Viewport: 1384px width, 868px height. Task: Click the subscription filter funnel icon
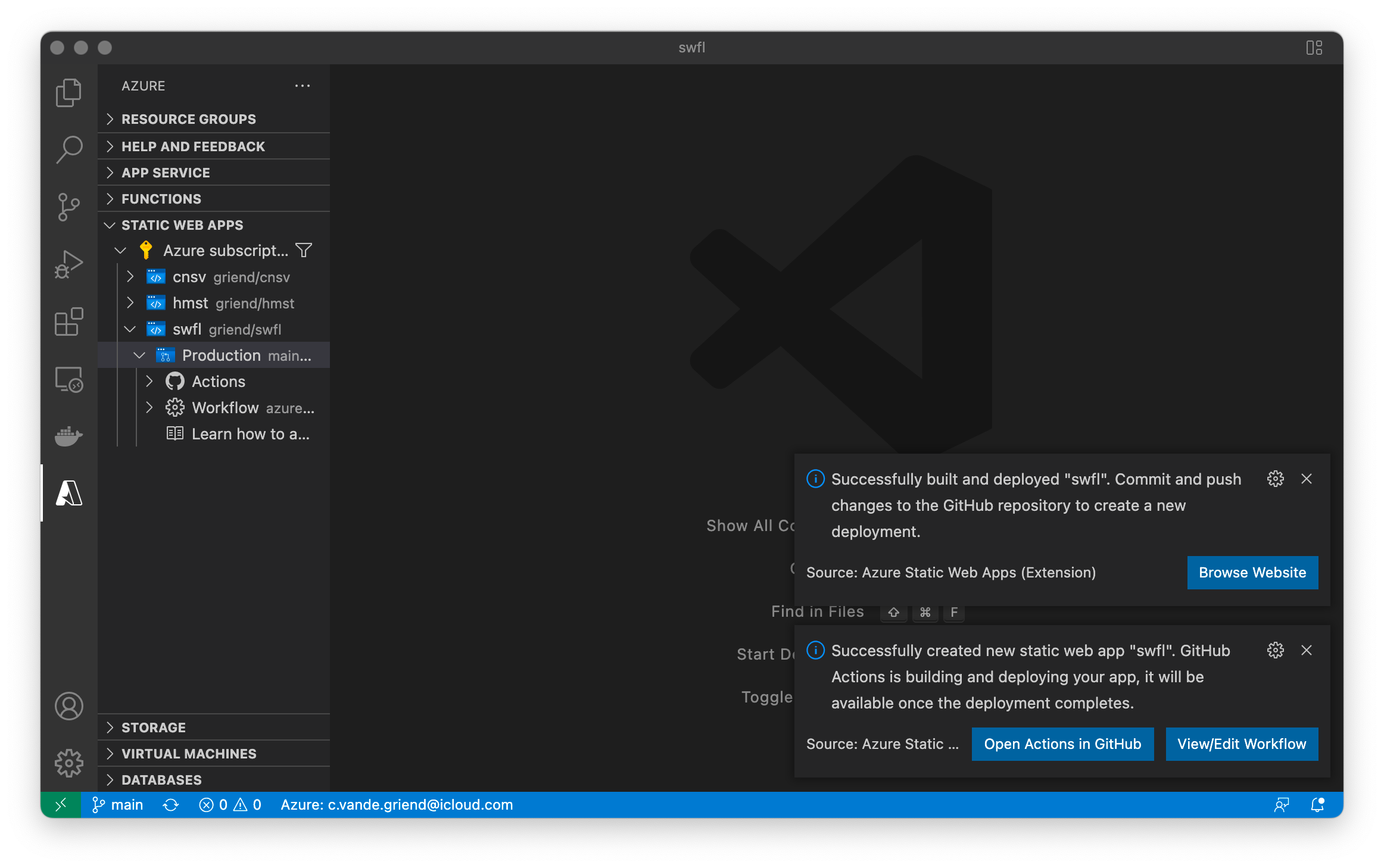click(304, 251)
